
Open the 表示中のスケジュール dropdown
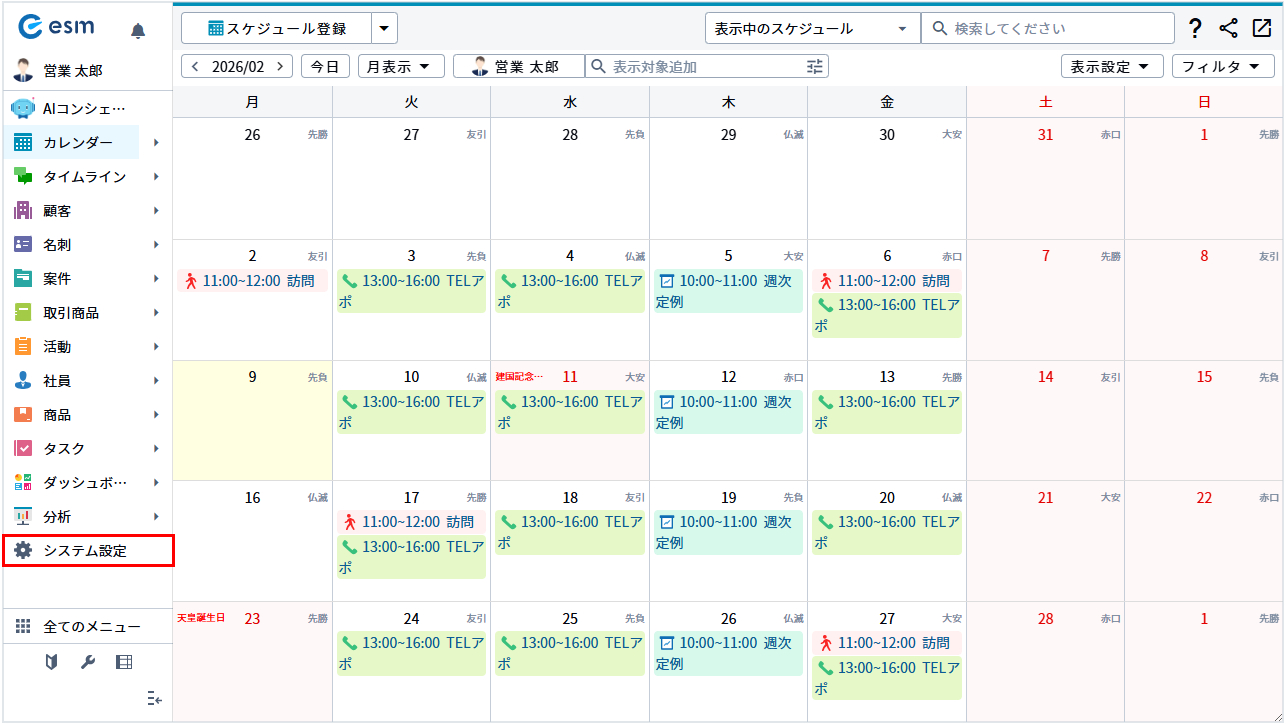click(811, 28)
